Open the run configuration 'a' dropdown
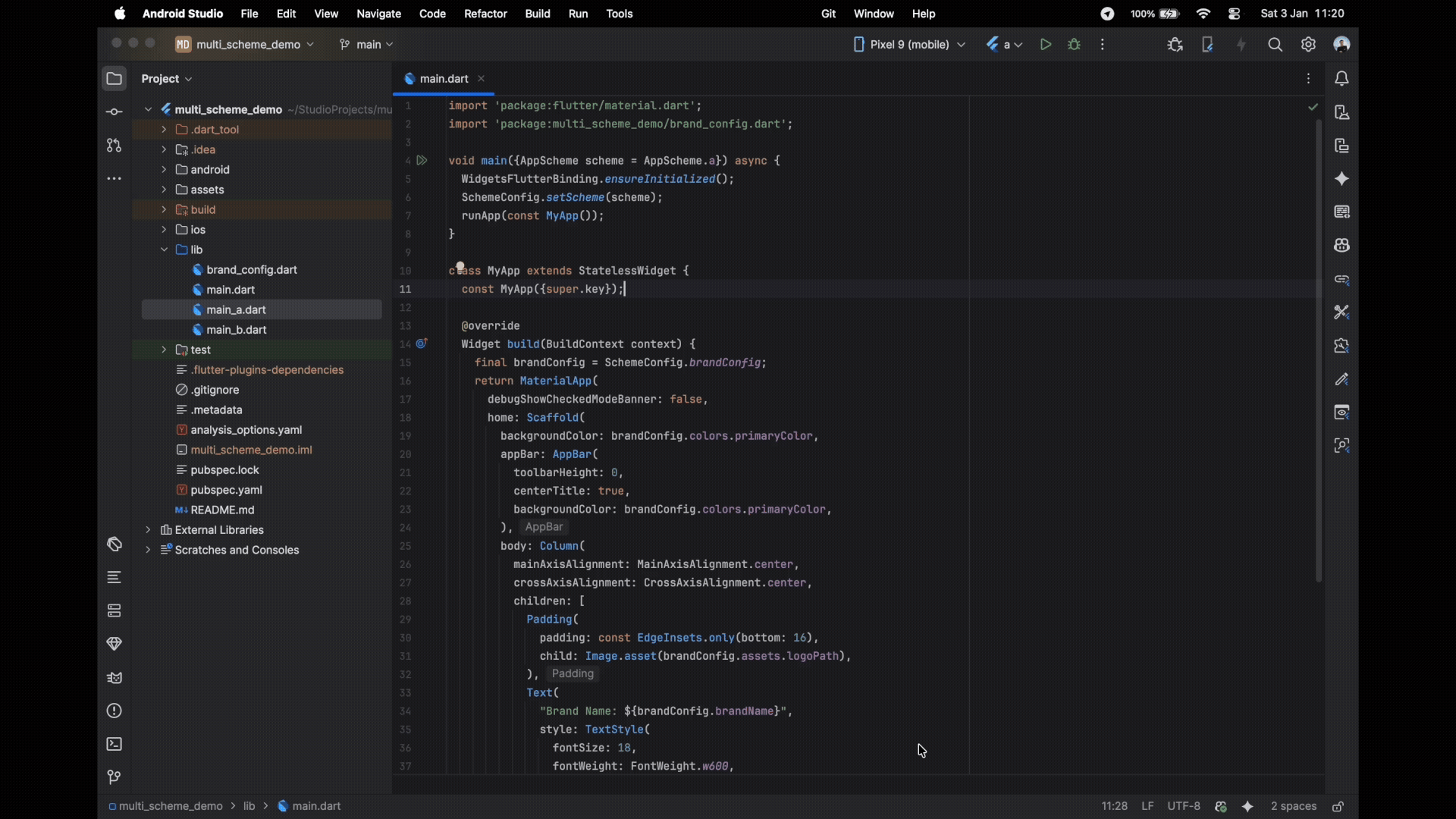This screenshot has height=819, width=1456. coord(1005,45)
